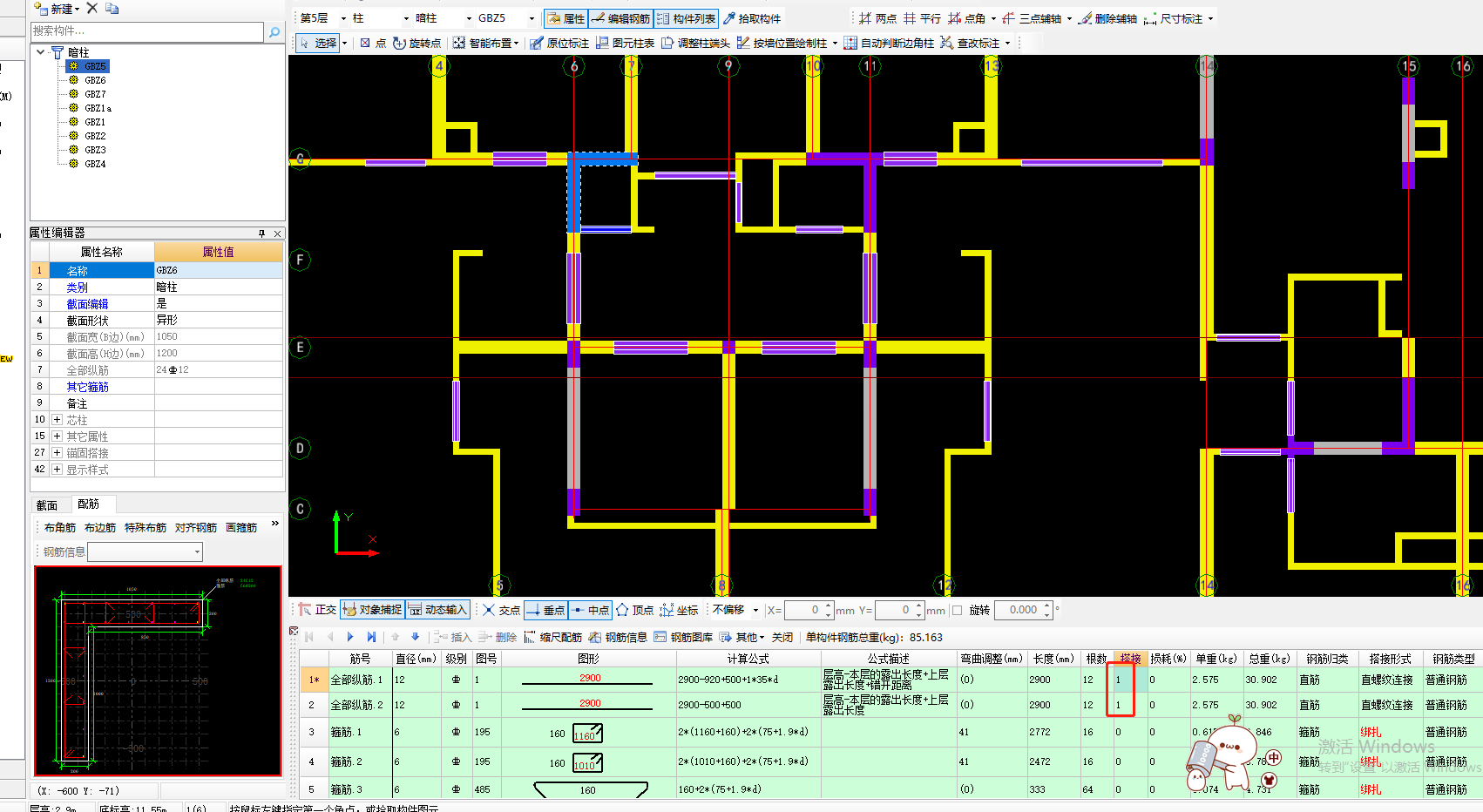Choose the 两点 two-point auxiliary axis tool
The height and width of the screenshot is (812, 1483).
(x=877, y=18)
